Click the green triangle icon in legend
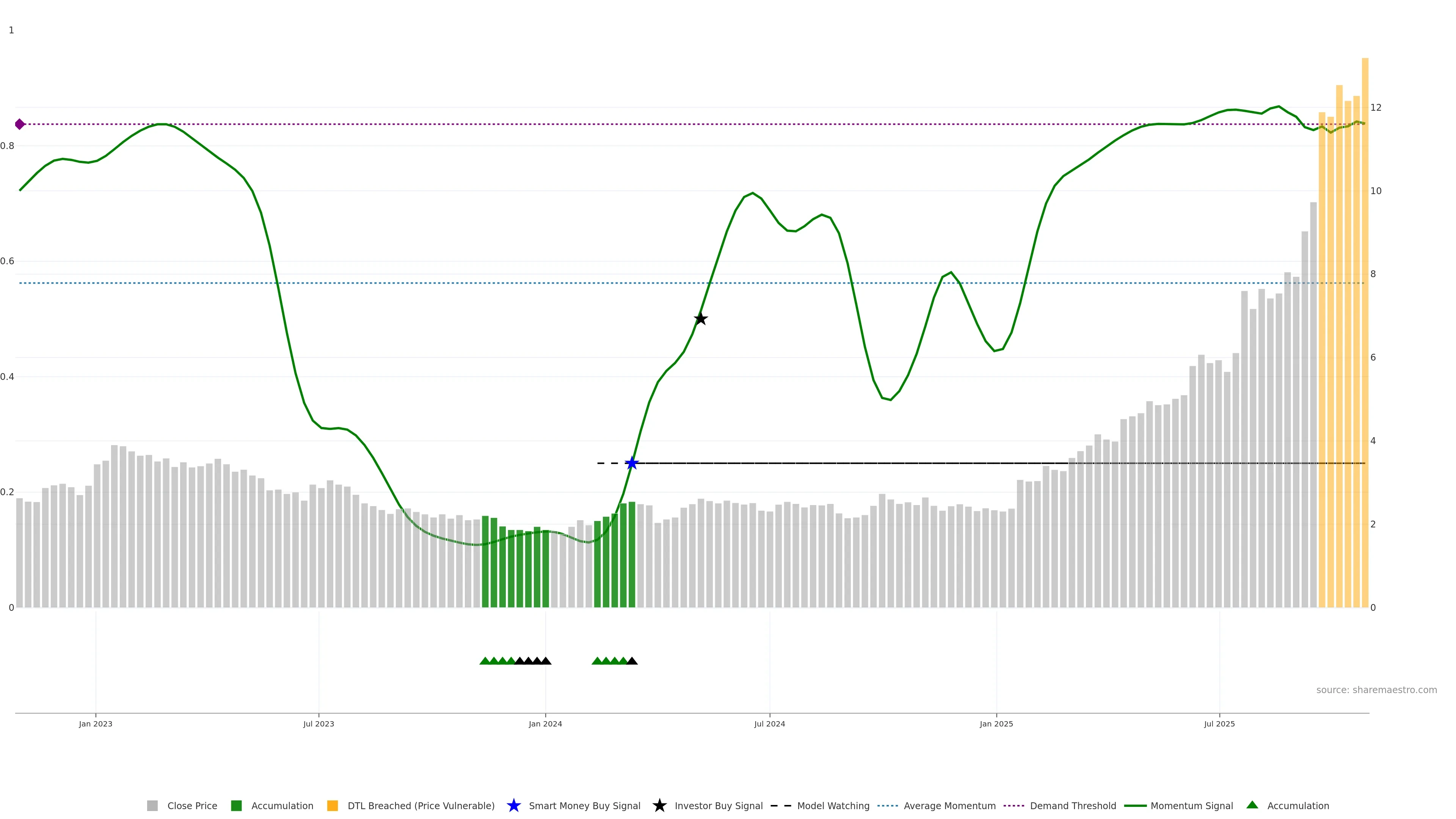The height and width of the screenshot is (819, 1456). tap(1252, 805)
